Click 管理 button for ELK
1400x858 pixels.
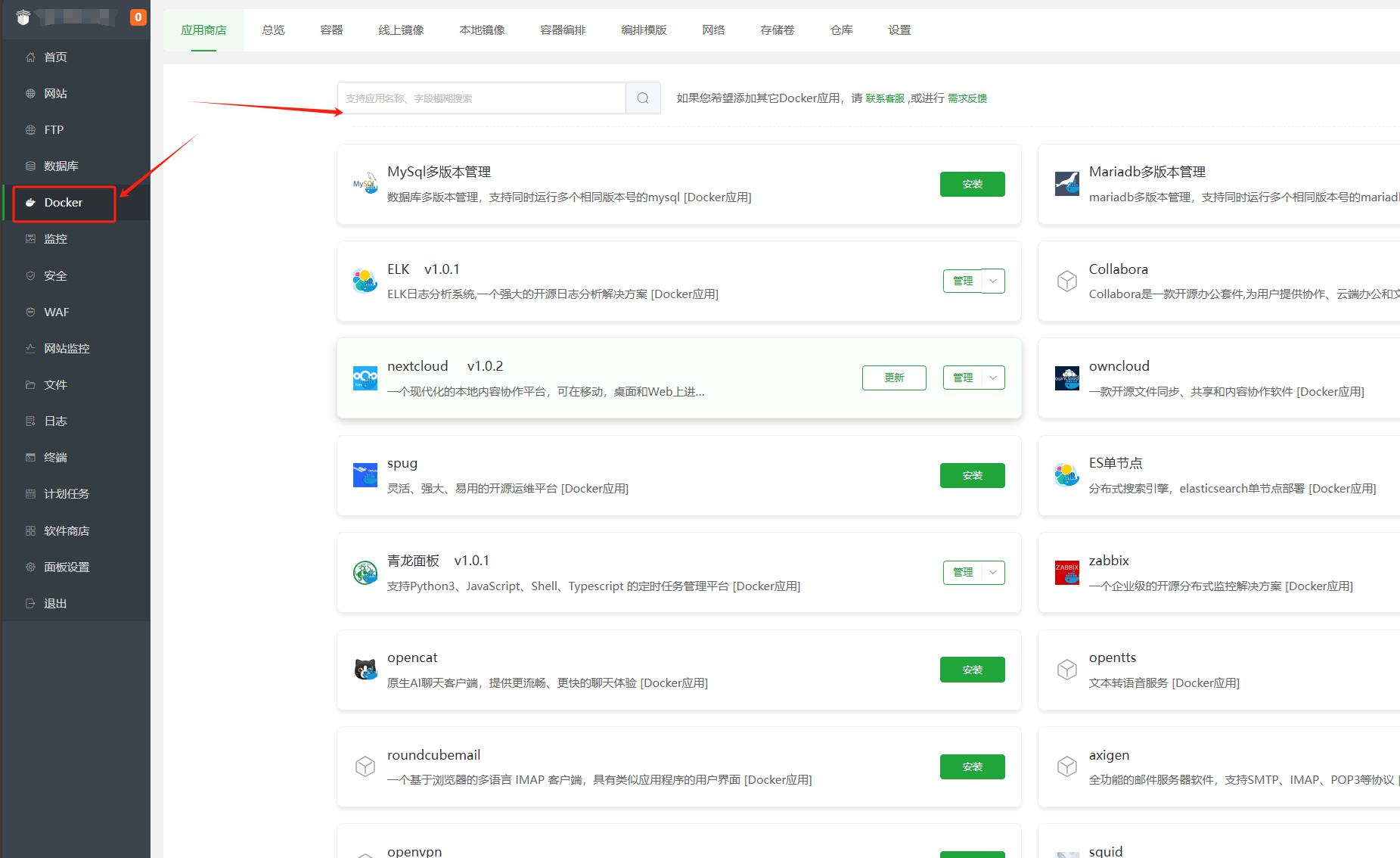[x=962, y=281]
